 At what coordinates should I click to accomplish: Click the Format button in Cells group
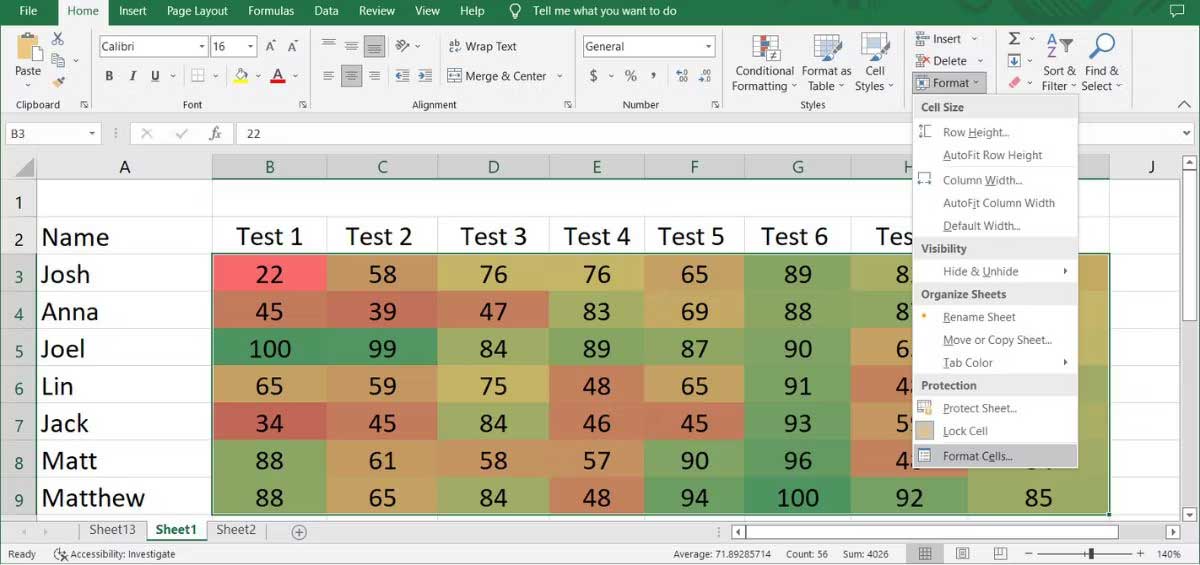(x=950, y=83)
